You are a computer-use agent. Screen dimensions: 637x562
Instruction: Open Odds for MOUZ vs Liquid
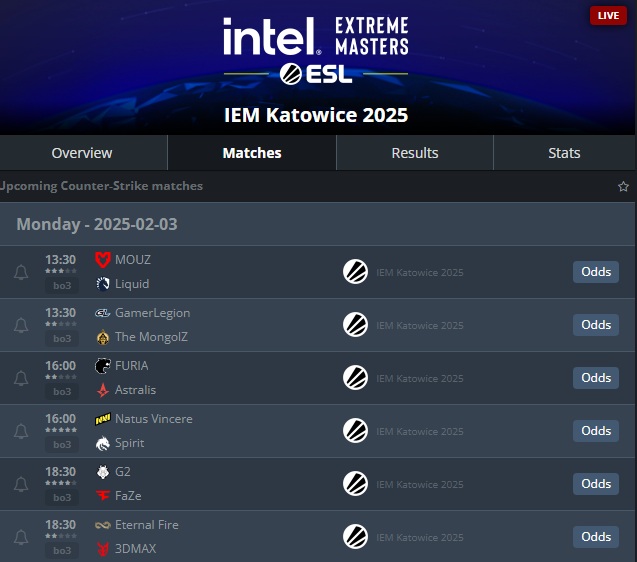tap(596, 272)
